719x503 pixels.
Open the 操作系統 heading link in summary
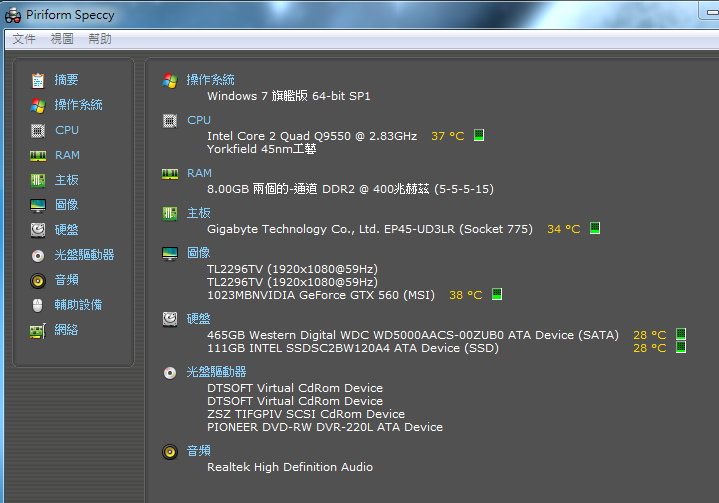pyautogui.click(x=210, y=80)
